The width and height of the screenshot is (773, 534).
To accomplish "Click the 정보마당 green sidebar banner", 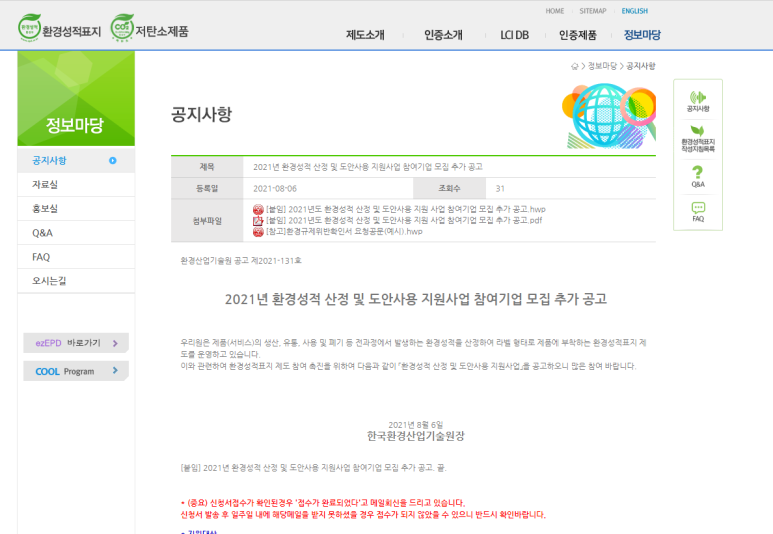I will pos(76,99).
